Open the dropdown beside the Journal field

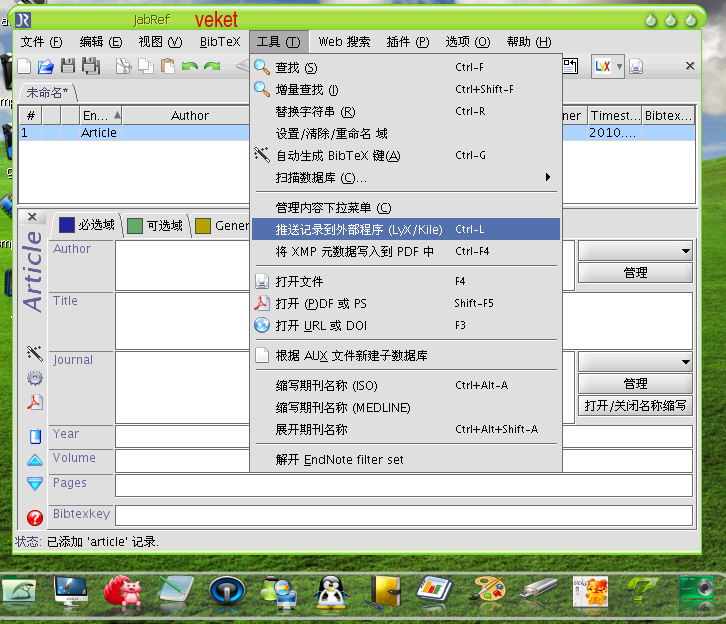click(x=635, y=362)
